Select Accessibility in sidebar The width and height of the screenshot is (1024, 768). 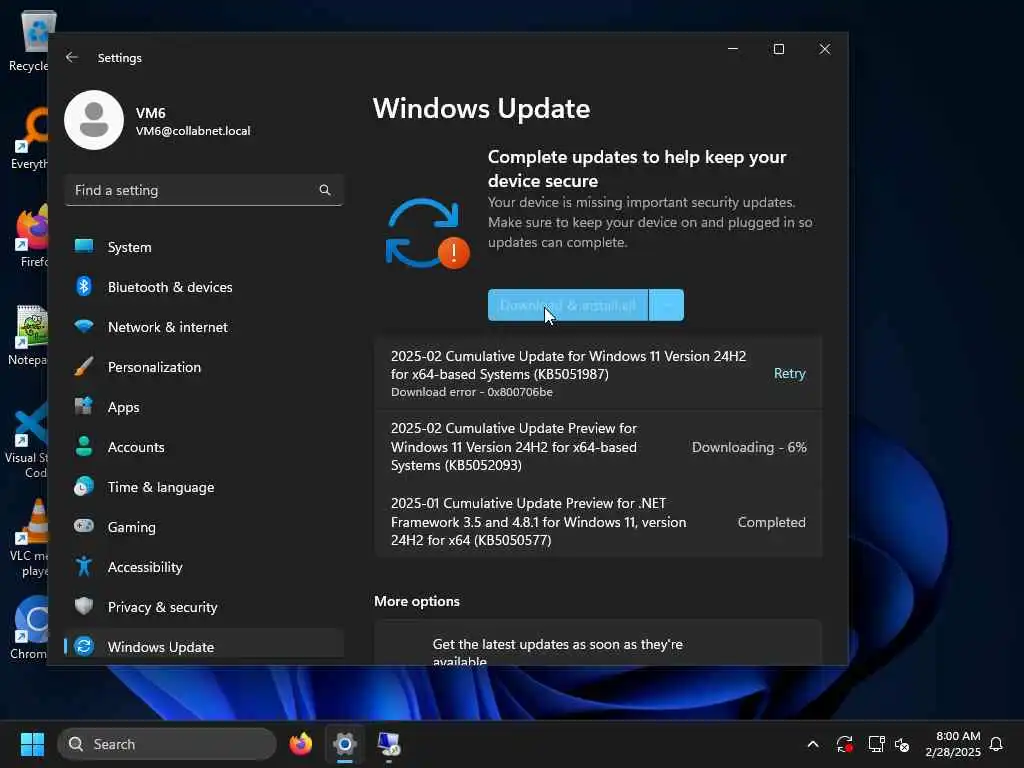tap(204, 567)
